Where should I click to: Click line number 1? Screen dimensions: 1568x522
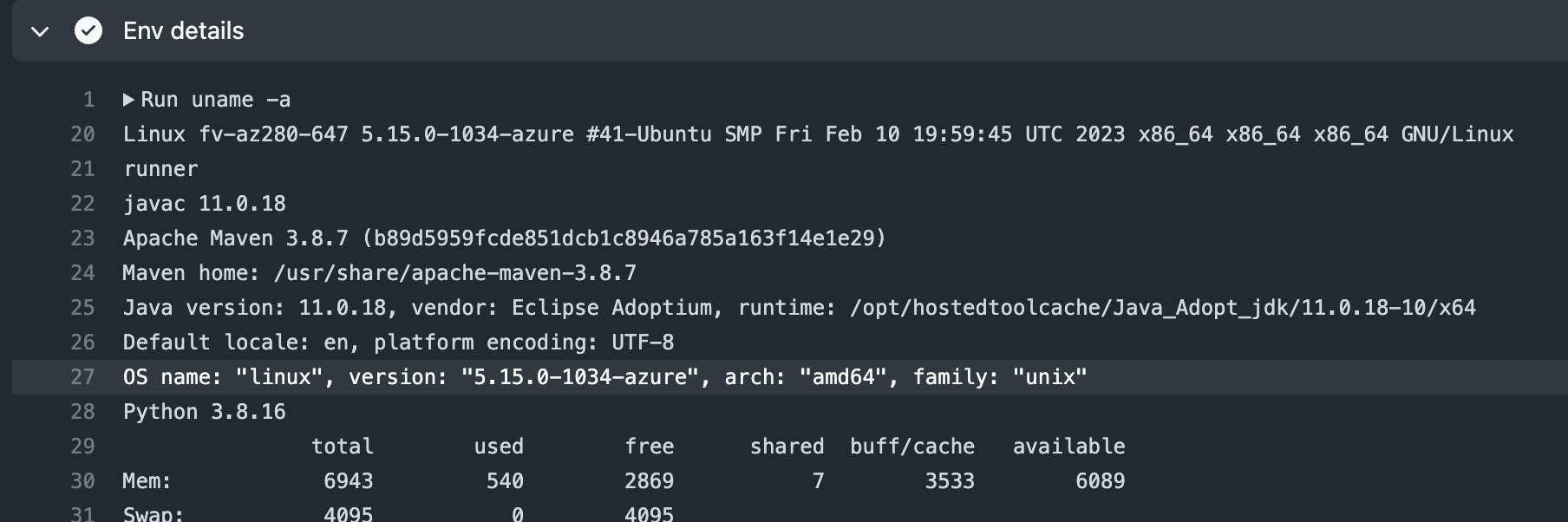pos(88,99)
